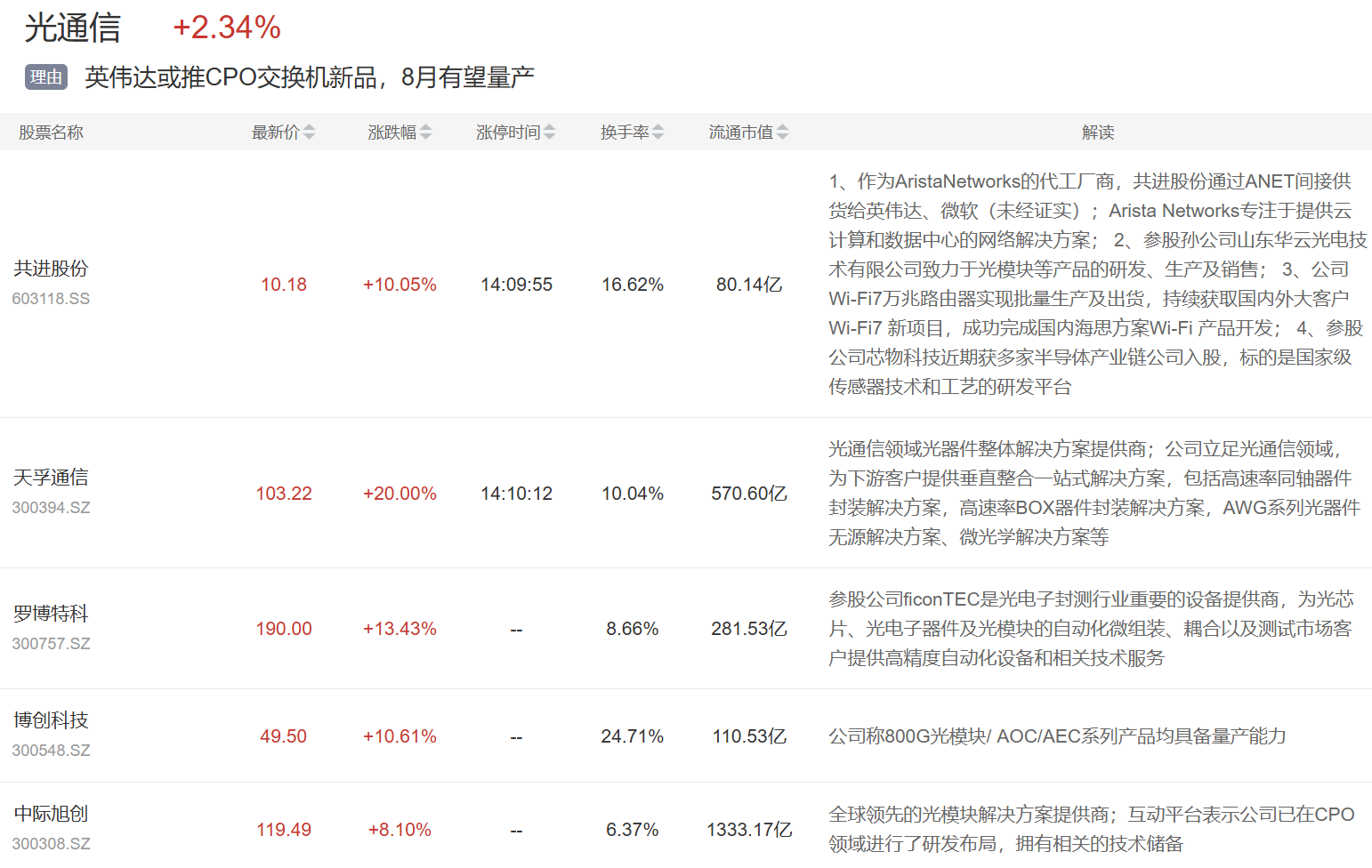The width and height of the screenshot is (1372, 868).
Task: Click stock code 300757.SZ
Action: 51,644
